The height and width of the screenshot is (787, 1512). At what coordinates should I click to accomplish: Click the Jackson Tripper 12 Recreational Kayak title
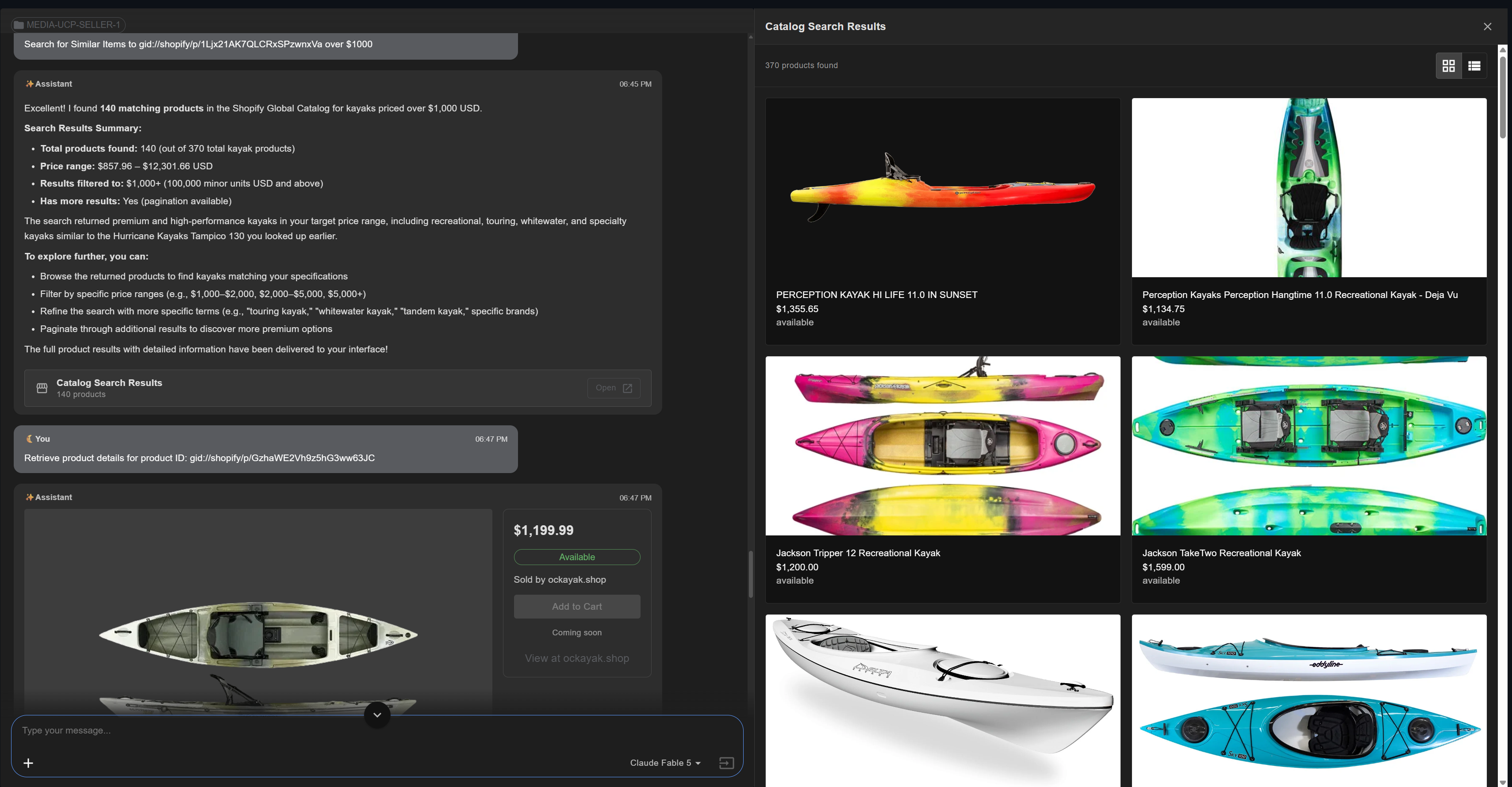pyautogui.click(x=858, y=553)
